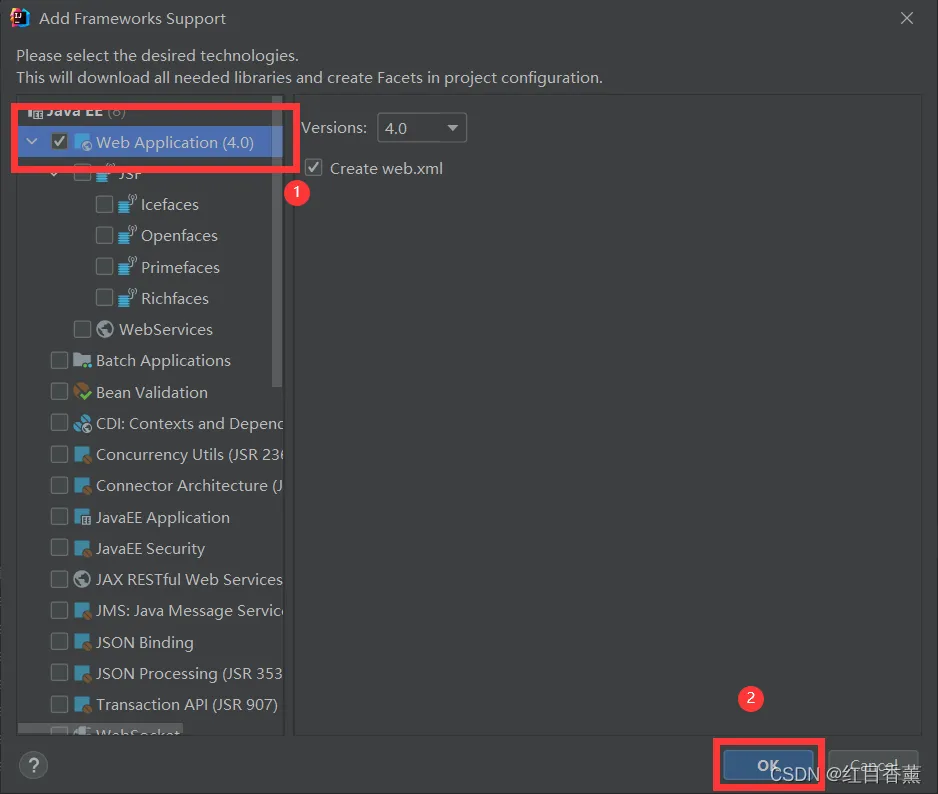The height and width of the screenshot is (794, 938).
Task: Click the Concurrency Utils icon
Action: click(x=82, y=454)
